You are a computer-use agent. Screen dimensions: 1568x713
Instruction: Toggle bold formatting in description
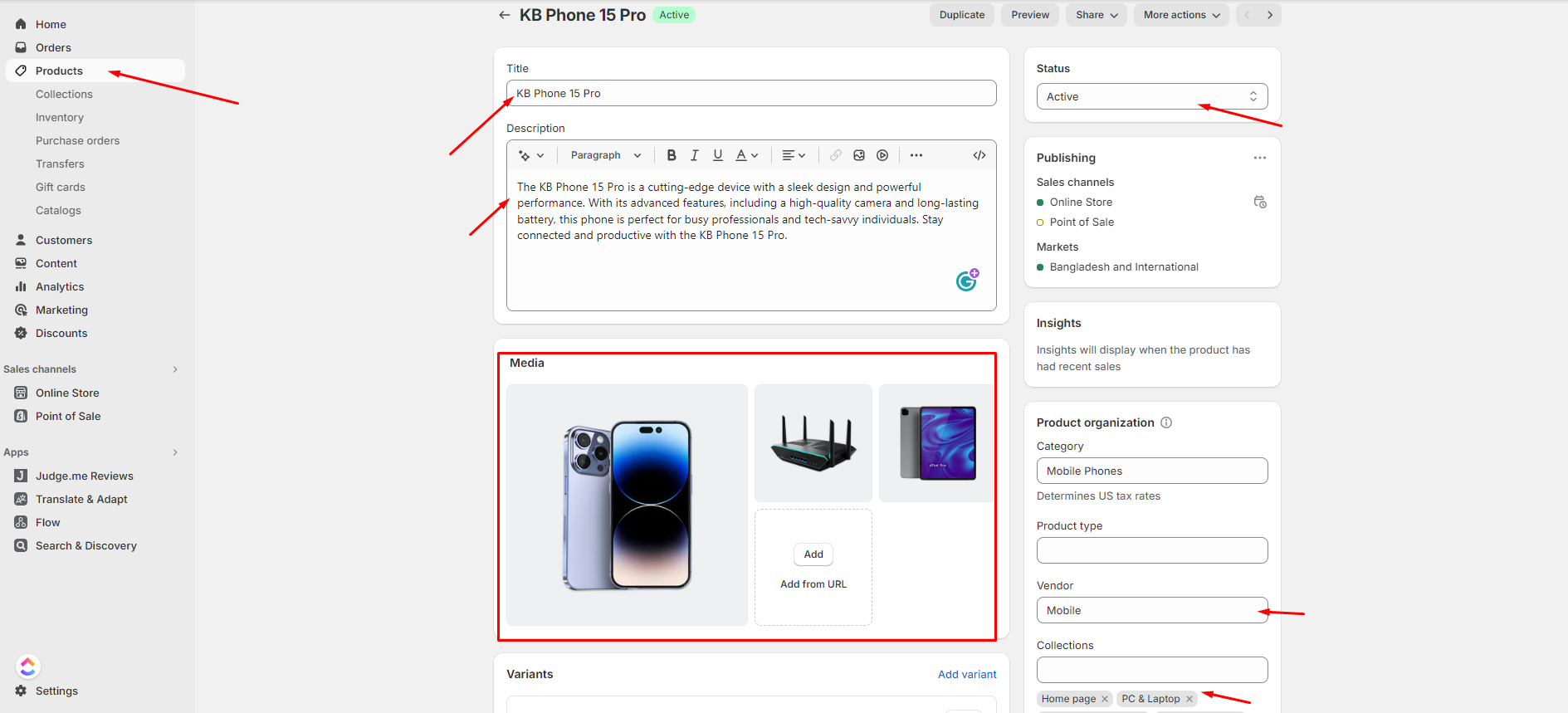672,155
